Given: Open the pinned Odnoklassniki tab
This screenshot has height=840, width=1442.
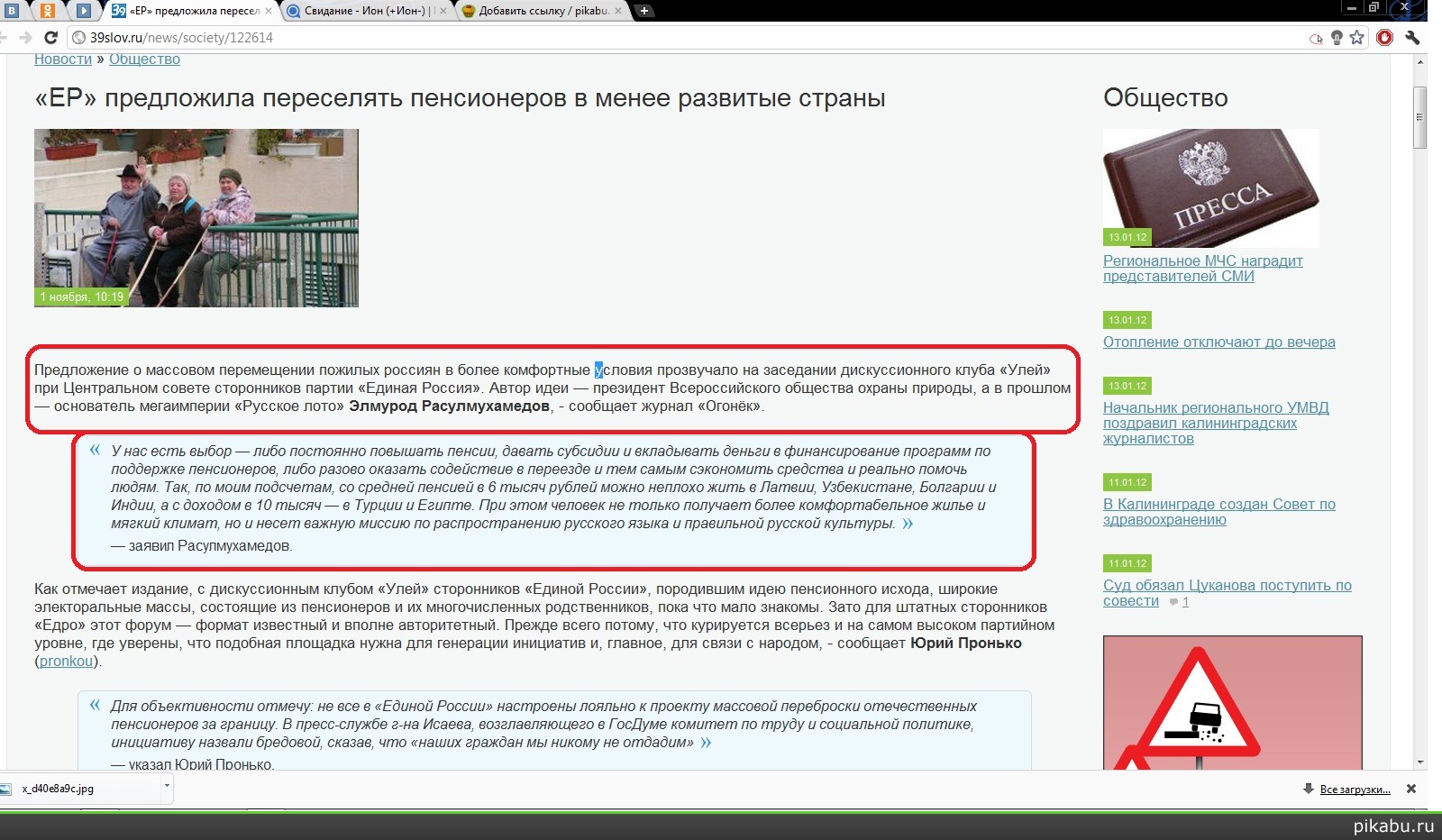Looking at the screenshot, I should 48,11.
